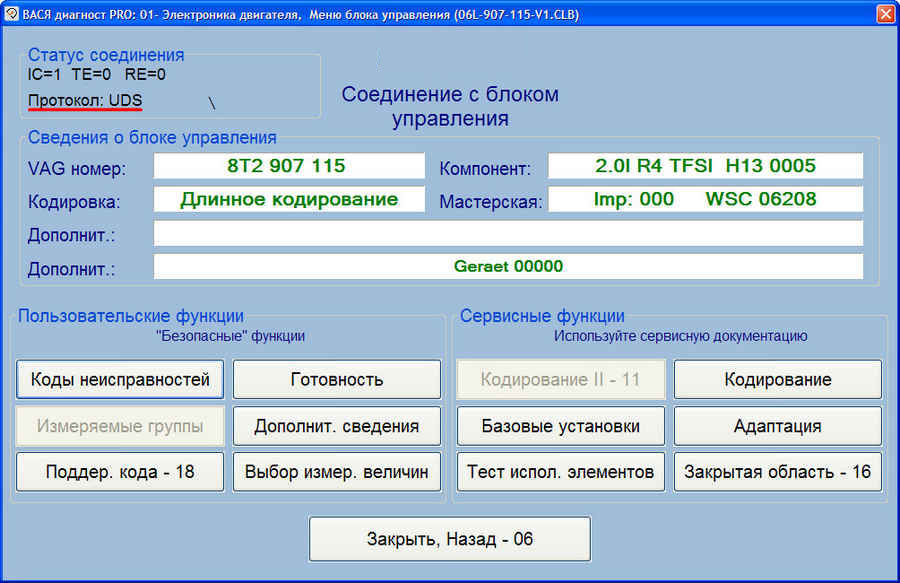The image size is (900, 583).
Task: Click the empty first Дополнит. field
Action: pos(508,234)
